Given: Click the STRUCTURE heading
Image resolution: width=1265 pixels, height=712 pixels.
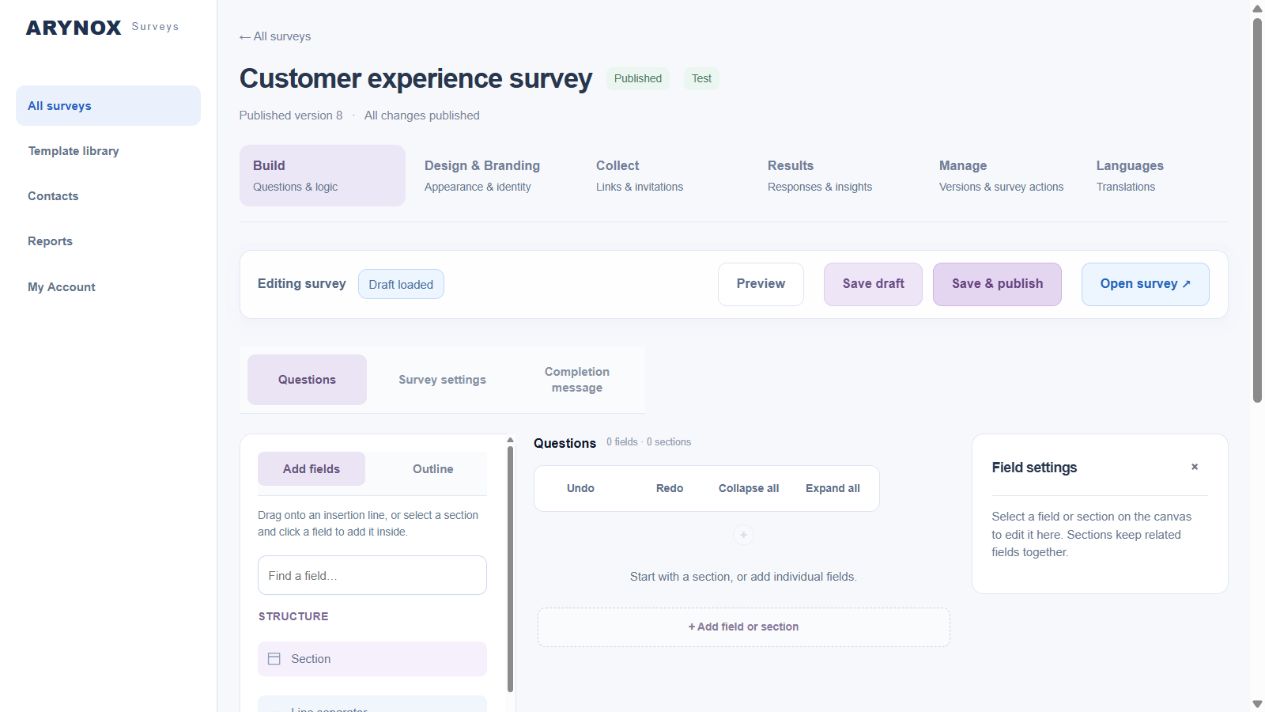Looking at the screenshot, I should 293,616.
